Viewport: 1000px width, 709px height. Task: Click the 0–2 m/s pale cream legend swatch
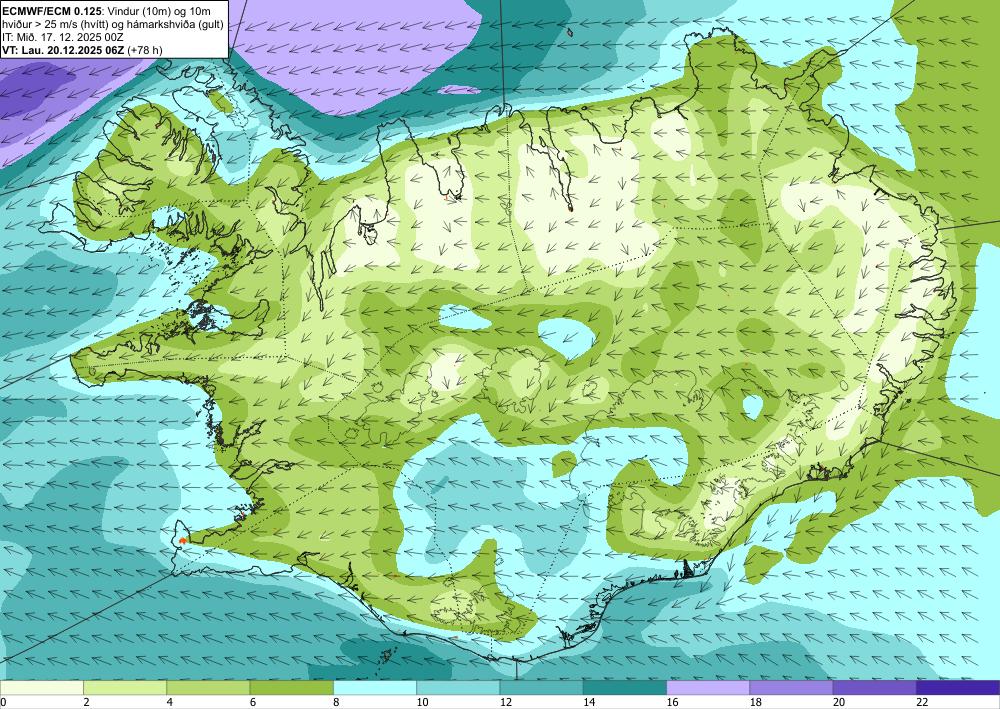(x=41, y=687)
